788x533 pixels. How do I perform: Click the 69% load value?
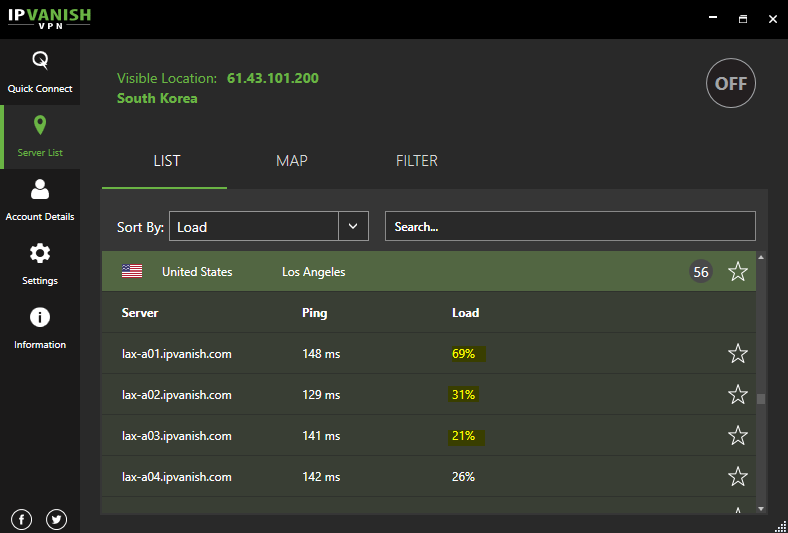(x=463, y=354)
